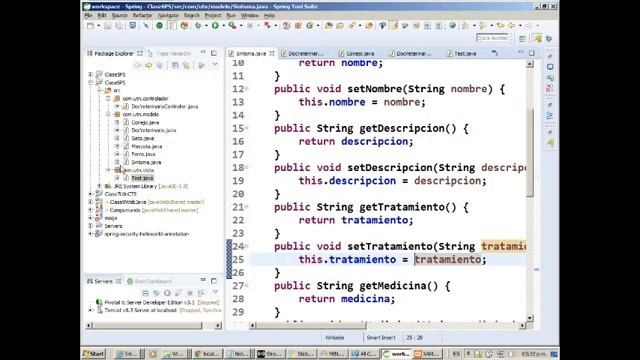
Task: Open the Run button dropdown arrow
Action: pos(223,26)
